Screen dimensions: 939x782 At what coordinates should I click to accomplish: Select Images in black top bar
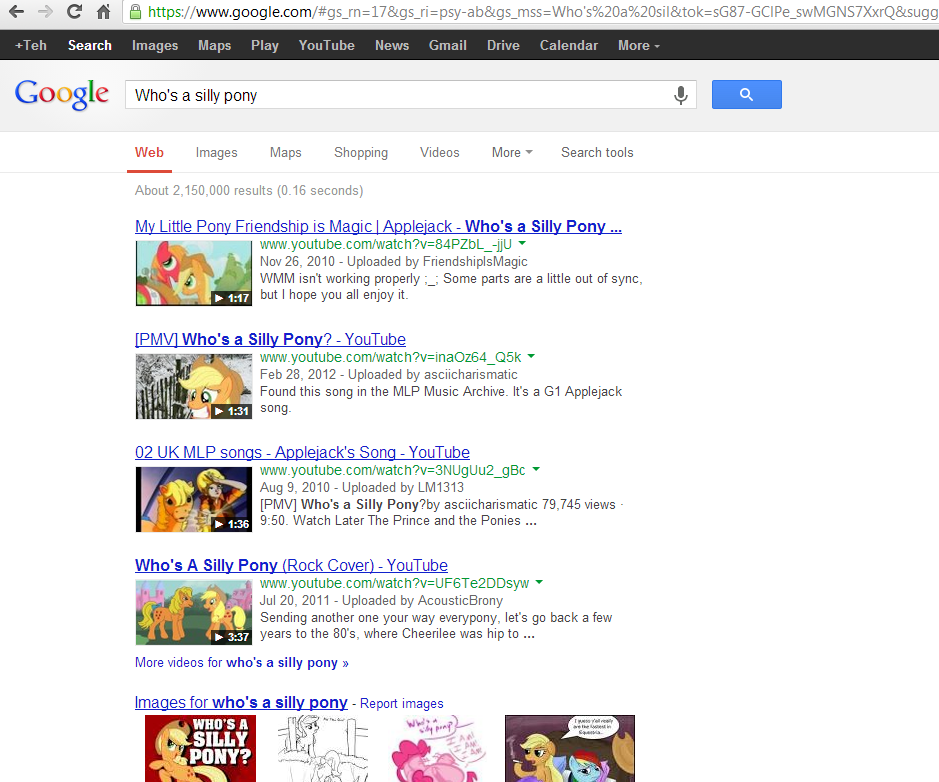coord(155,46)
